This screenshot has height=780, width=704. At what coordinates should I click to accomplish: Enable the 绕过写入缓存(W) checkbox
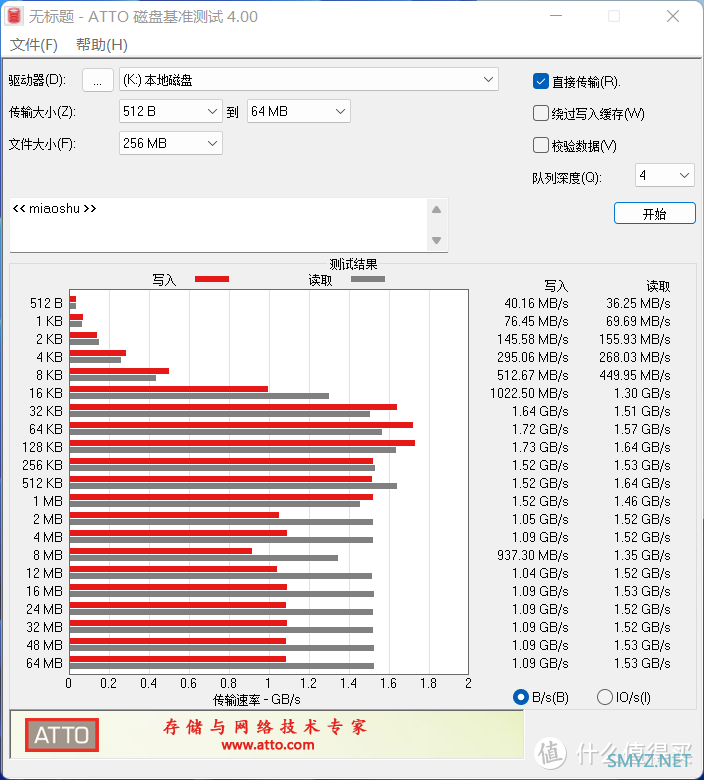(x=540, y=113)
